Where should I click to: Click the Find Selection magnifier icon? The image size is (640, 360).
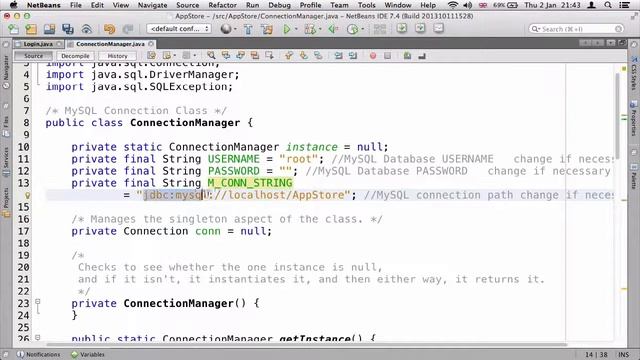coord(211,56)
